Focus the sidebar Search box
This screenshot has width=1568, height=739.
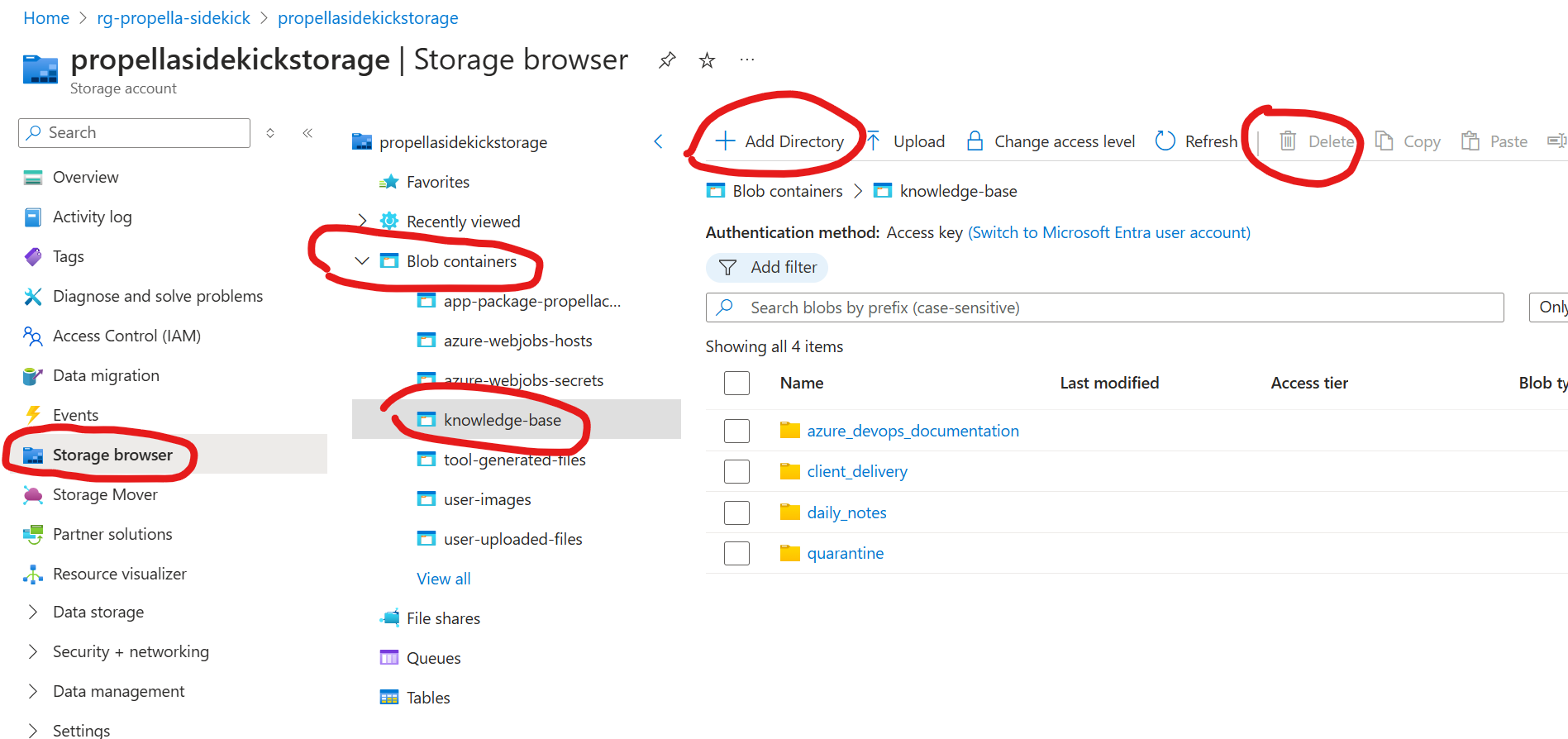134,133
